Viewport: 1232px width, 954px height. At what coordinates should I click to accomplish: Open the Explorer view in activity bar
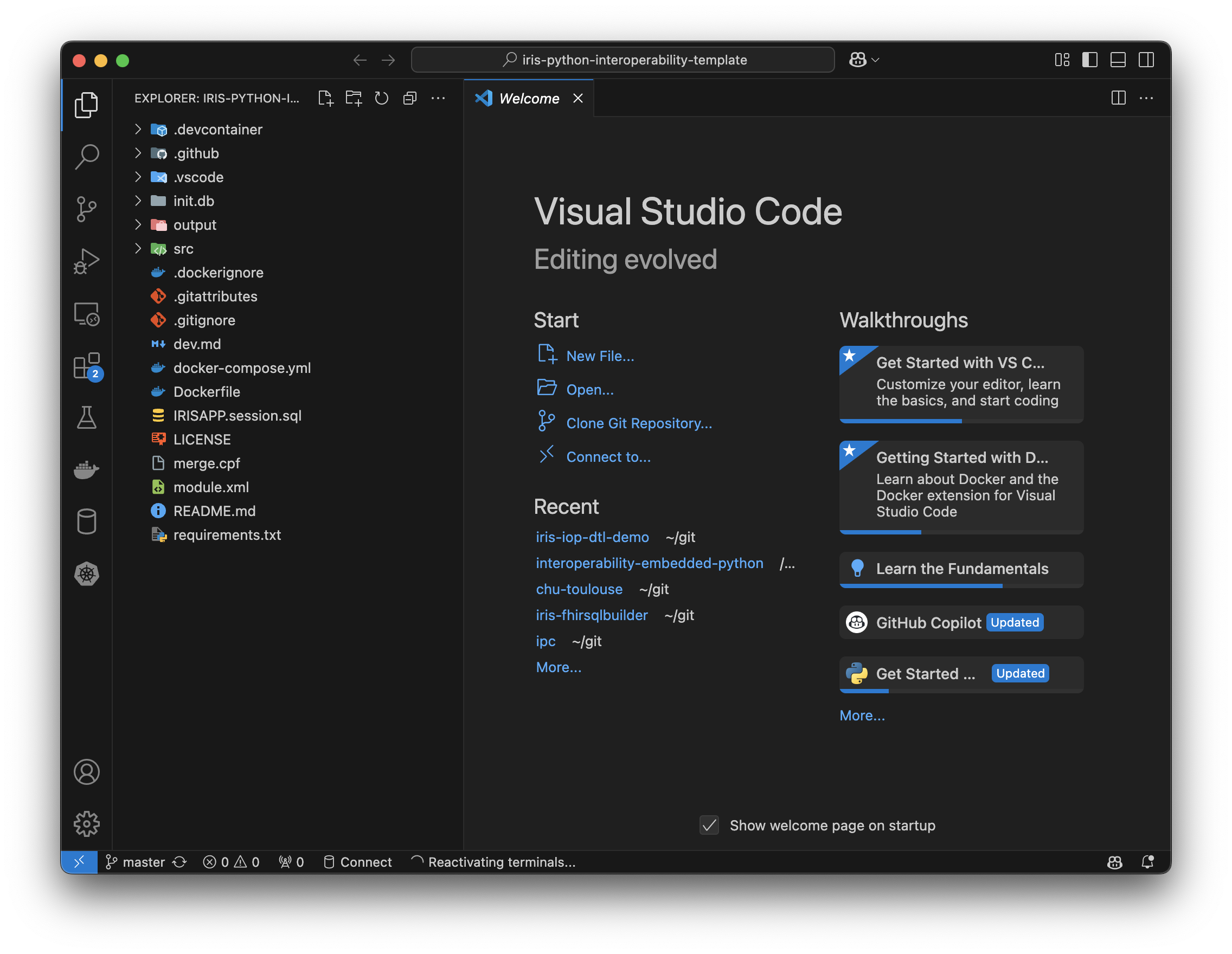(x=86, y=105)
